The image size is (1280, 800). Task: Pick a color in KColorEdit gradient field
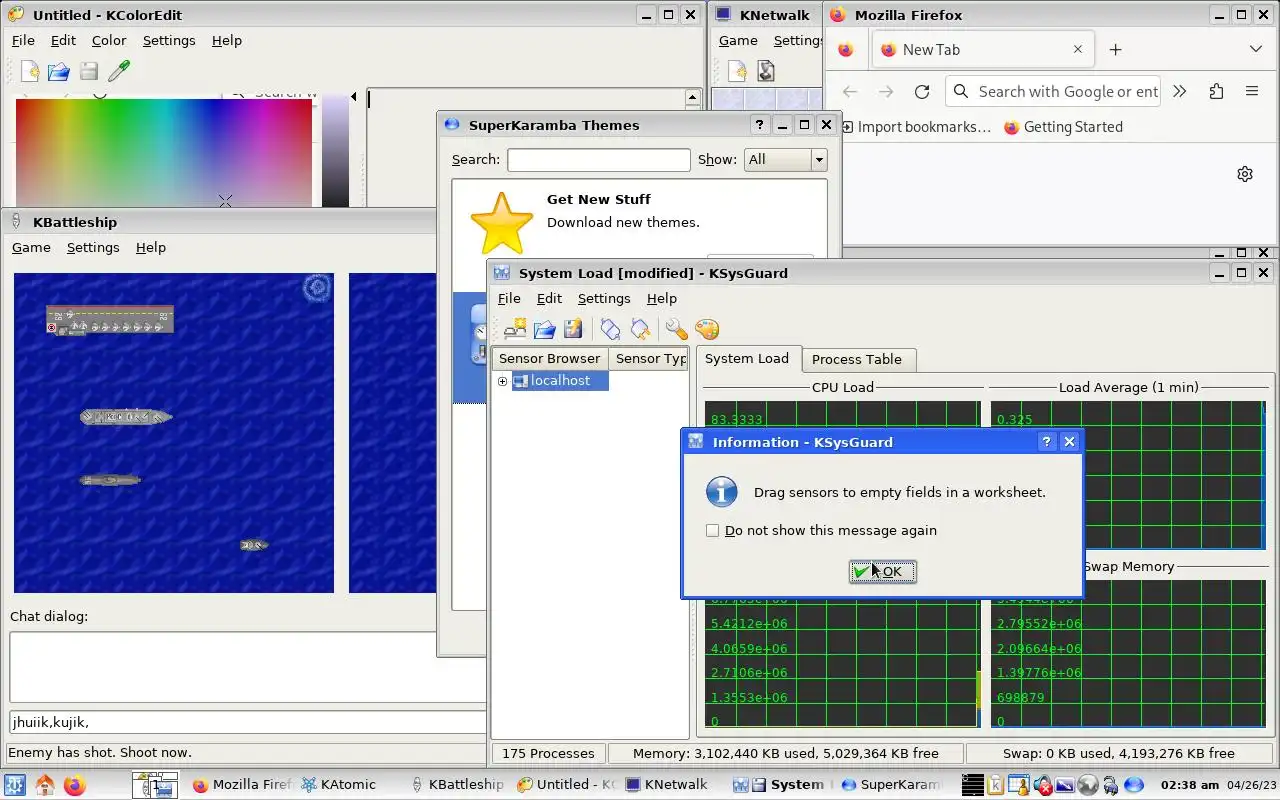click(163, 152)
